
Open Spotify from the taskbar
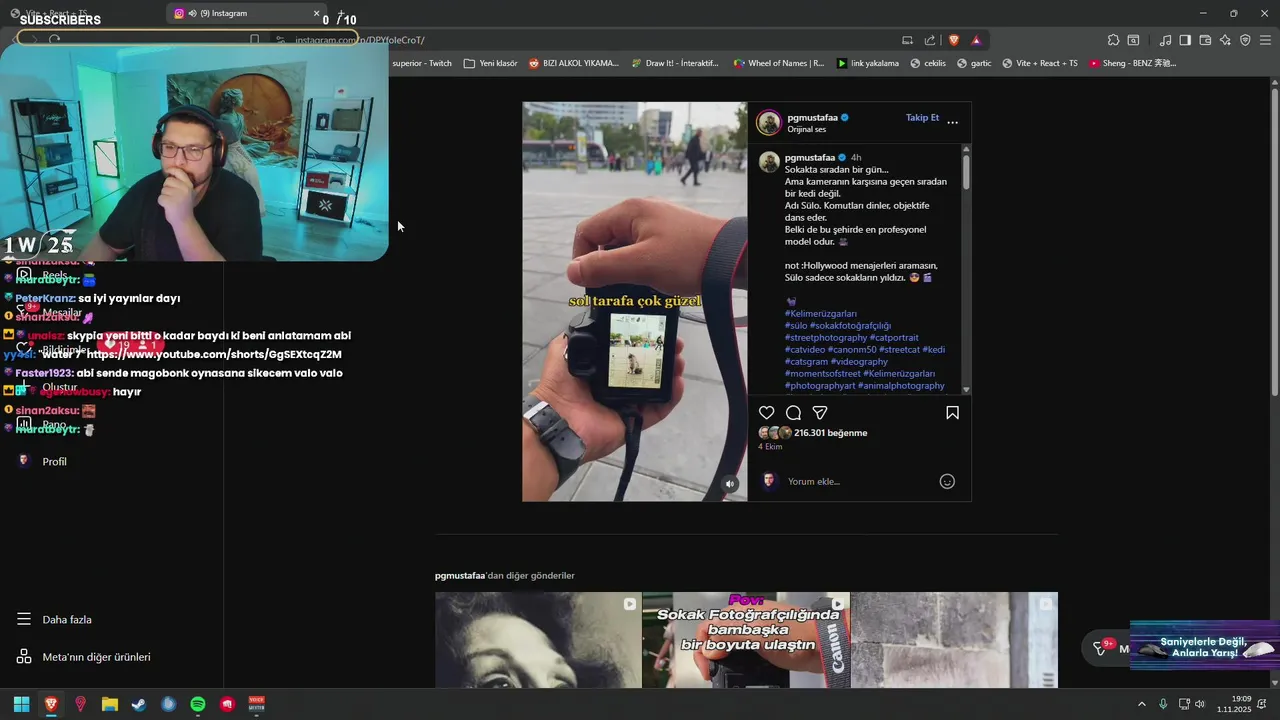[198, 704]
